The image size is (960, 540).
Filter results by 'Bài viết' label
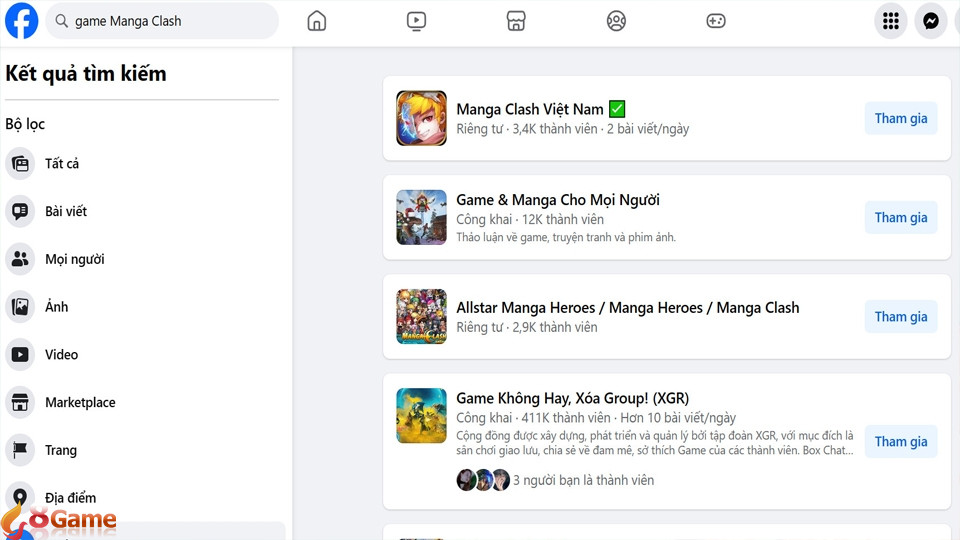(x=66, y=211)
